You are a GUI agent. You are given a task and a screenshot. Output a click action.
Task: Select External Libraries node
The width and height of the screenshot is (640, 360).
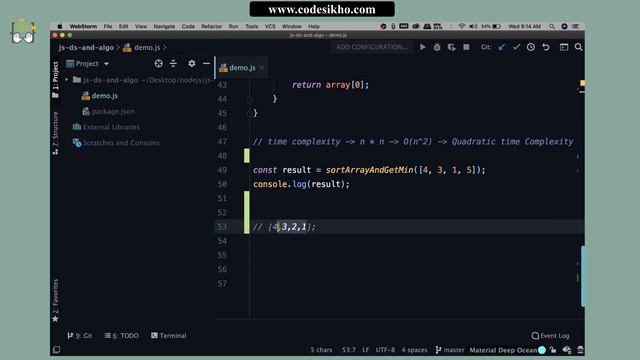coord(106,127)
